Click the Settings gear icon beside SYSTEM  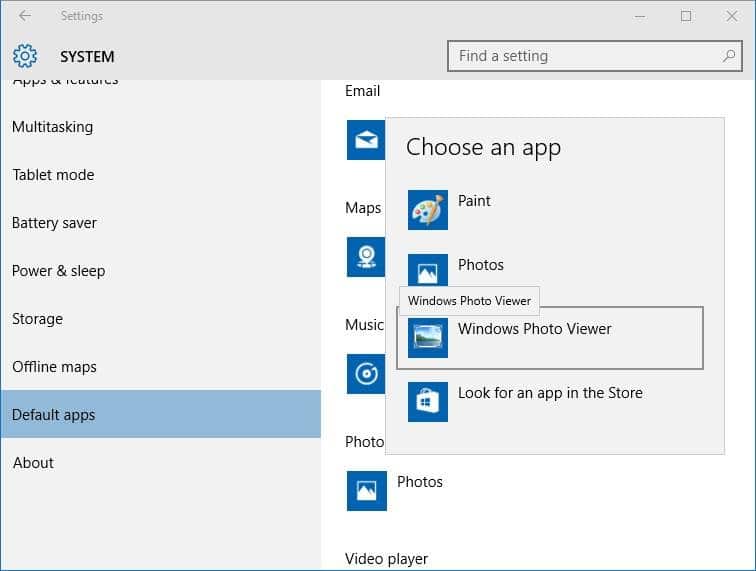pyautogui.click(x=25, y=56)
